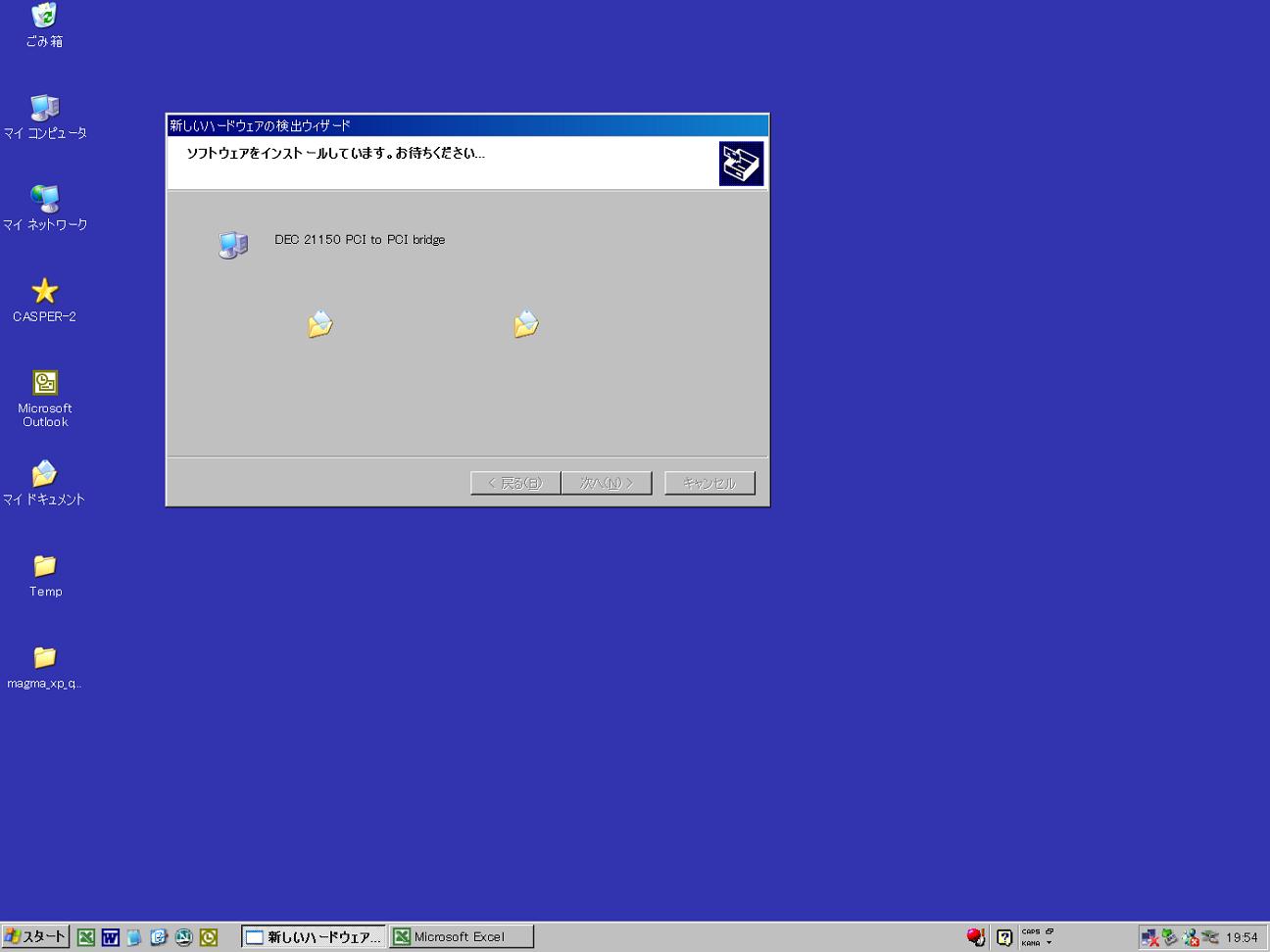This screenshot has width=1270, height=952.
Task: Click the safely remove hardware tray icon
Action: (x=1210, y=937)
